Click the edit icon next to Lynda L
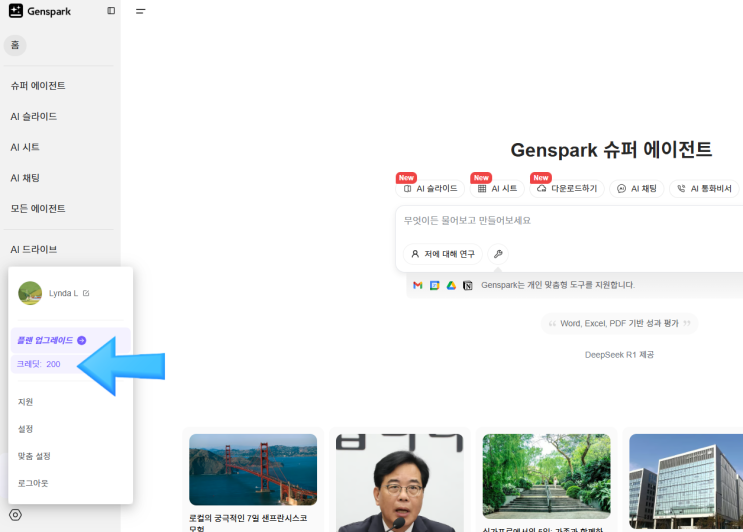This screenshot has height=532, width=743. tap(86, 293)
